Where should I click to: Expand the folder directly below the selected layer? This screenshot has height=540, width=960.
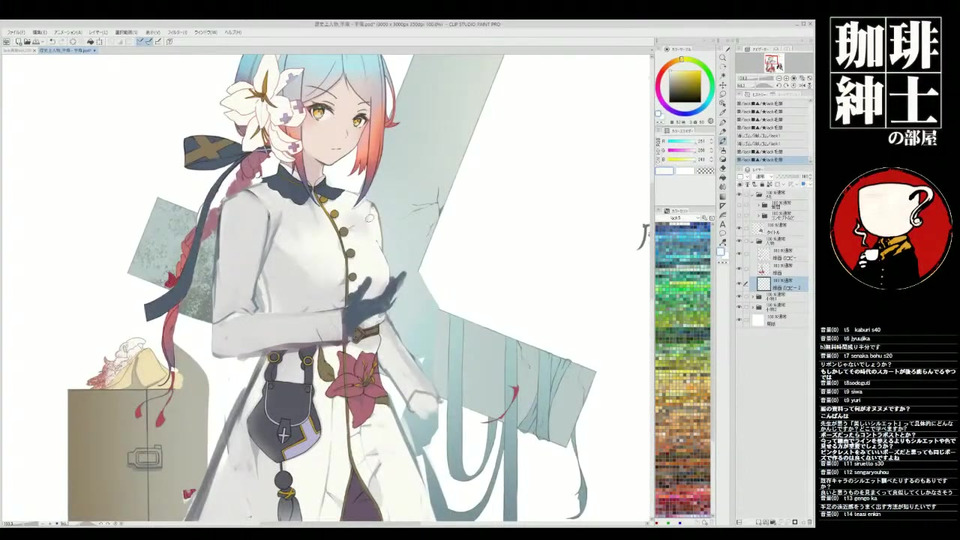(753, 297)
